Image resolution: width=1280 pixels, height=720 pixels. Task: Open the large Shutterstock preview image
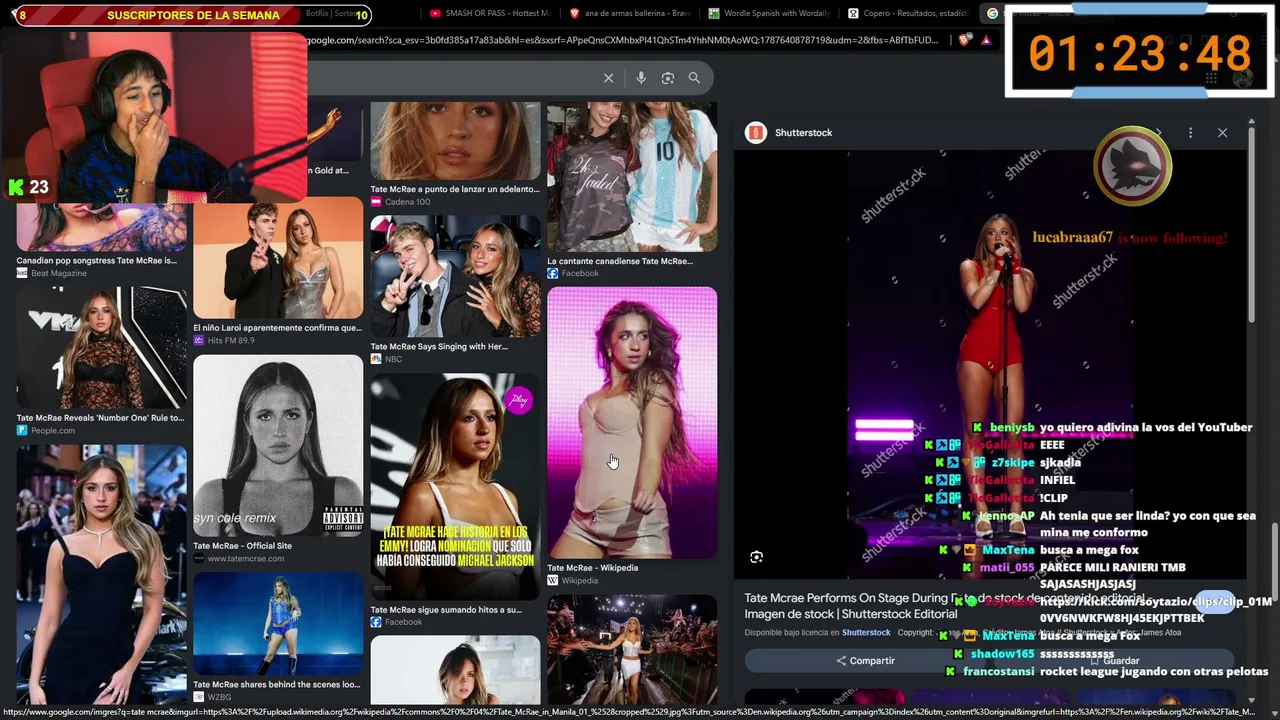pyautogui.click(x=990, y=365)
